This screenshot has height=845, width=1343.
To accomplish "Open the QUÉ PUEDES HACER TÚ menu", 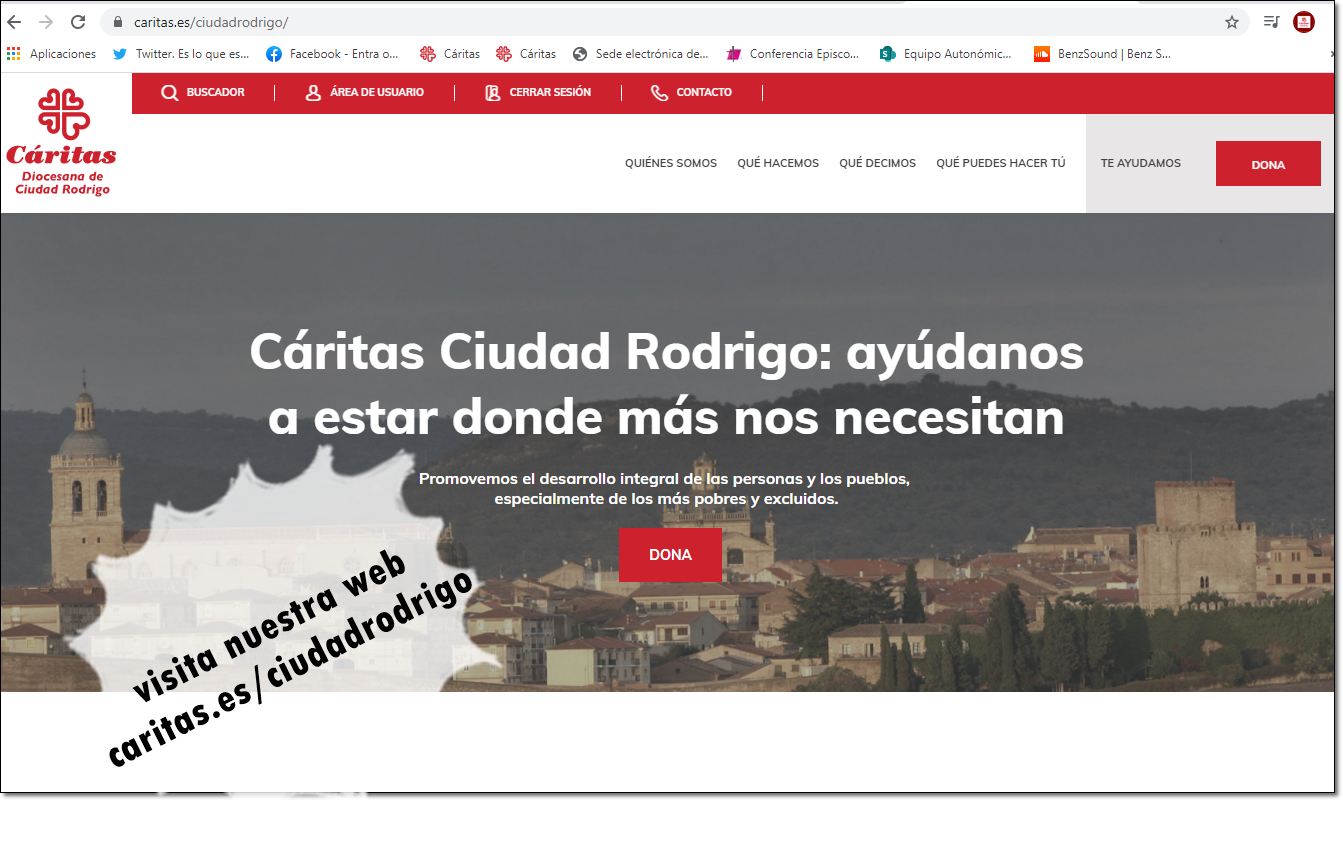I will (x=1001, y=163).
